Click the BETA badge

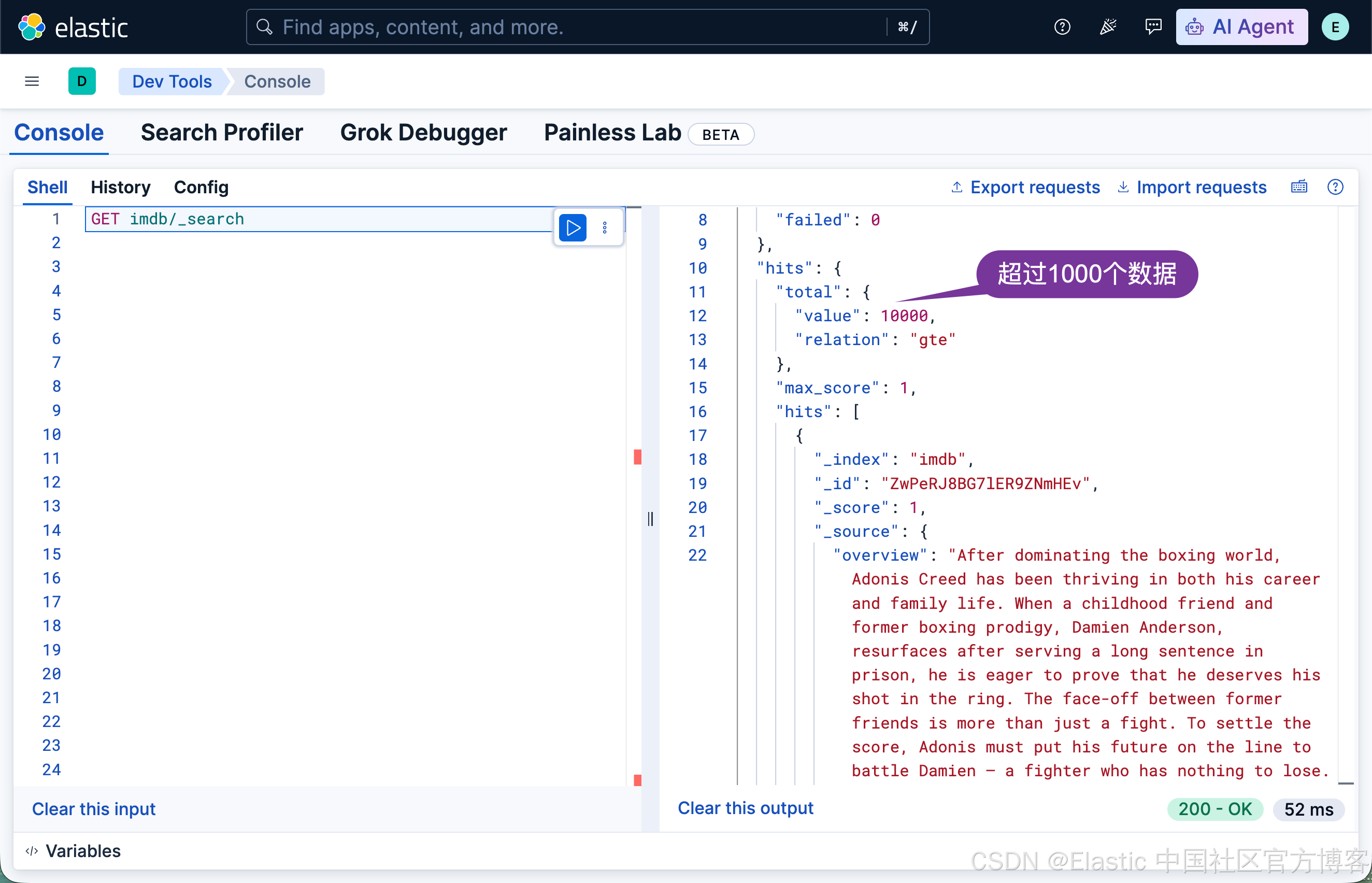pyautogui.click(x=721, y=135)
